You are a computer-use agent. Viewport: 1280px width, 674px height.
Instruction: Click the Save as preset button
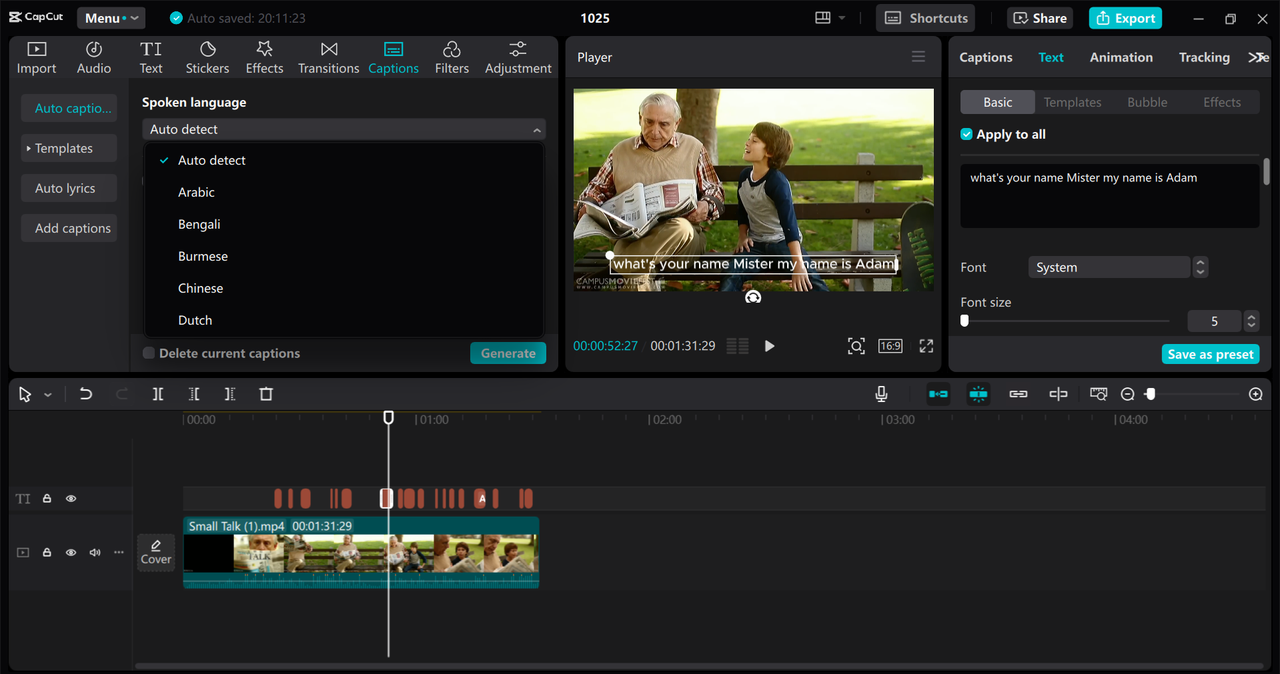point(1210,354)
